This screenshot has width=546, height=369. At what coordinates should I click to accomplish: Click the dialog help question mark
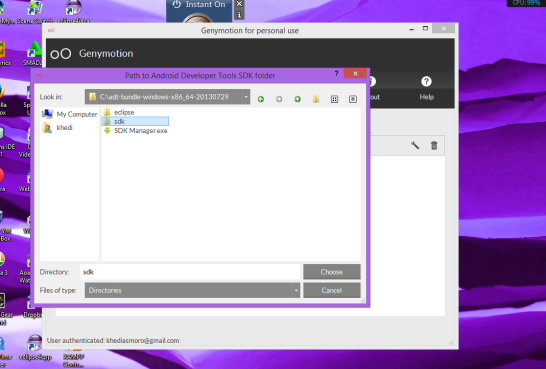(336, 73)
